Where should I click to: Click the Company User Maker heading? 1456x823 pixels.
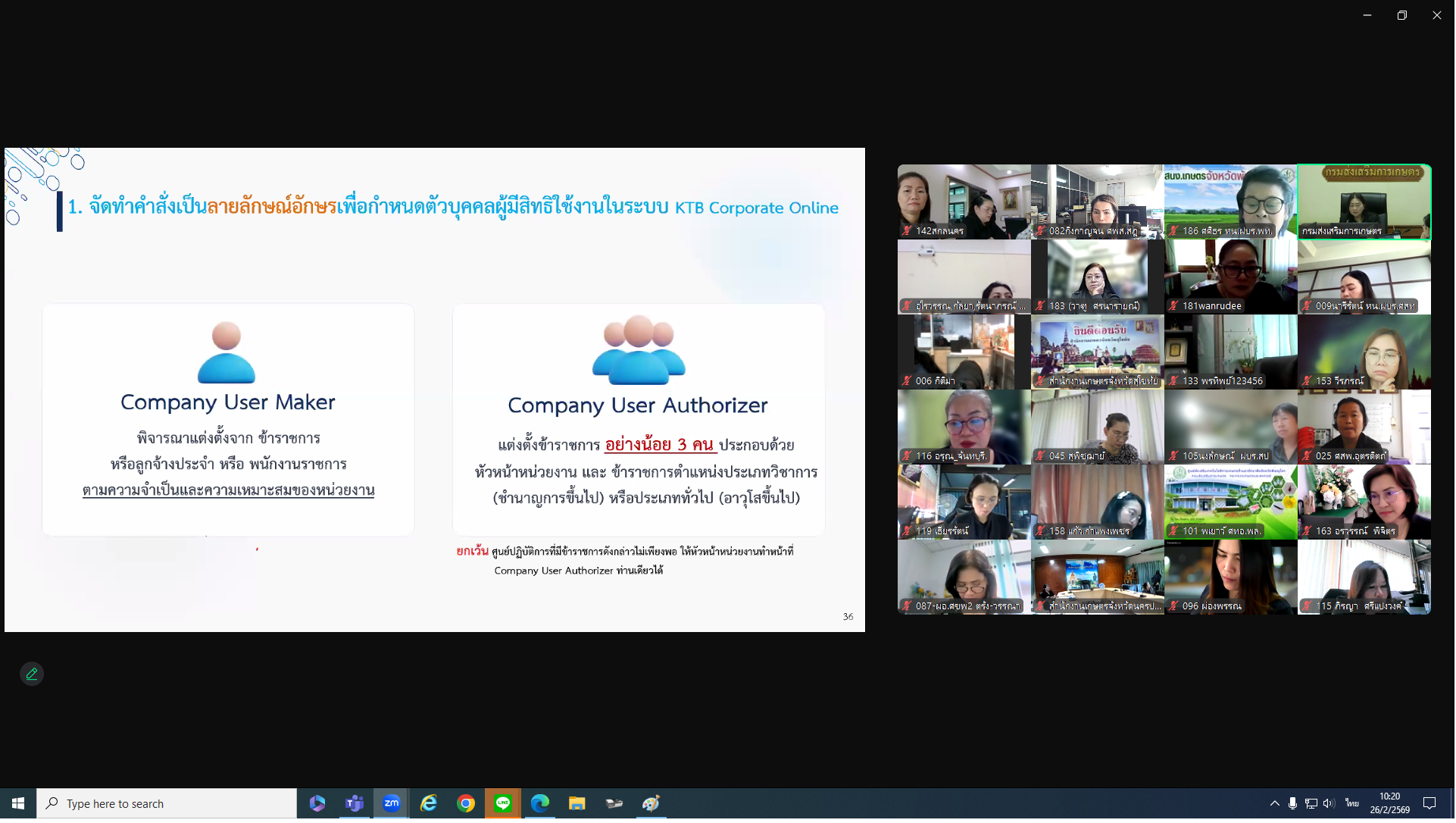coord(228,402)
